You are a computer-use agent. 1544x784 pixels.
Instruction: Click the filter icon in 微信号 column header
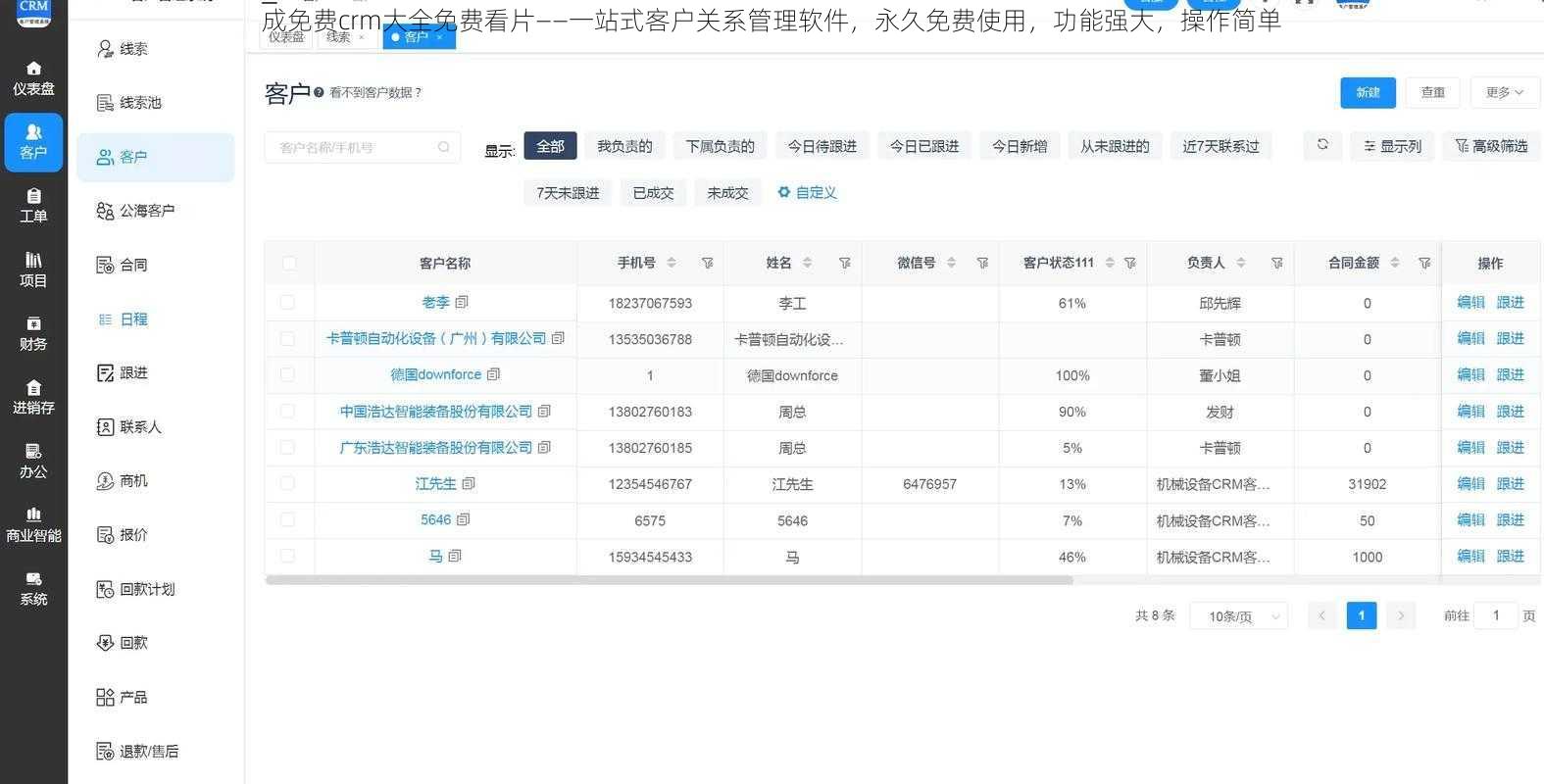pos(982,263)
